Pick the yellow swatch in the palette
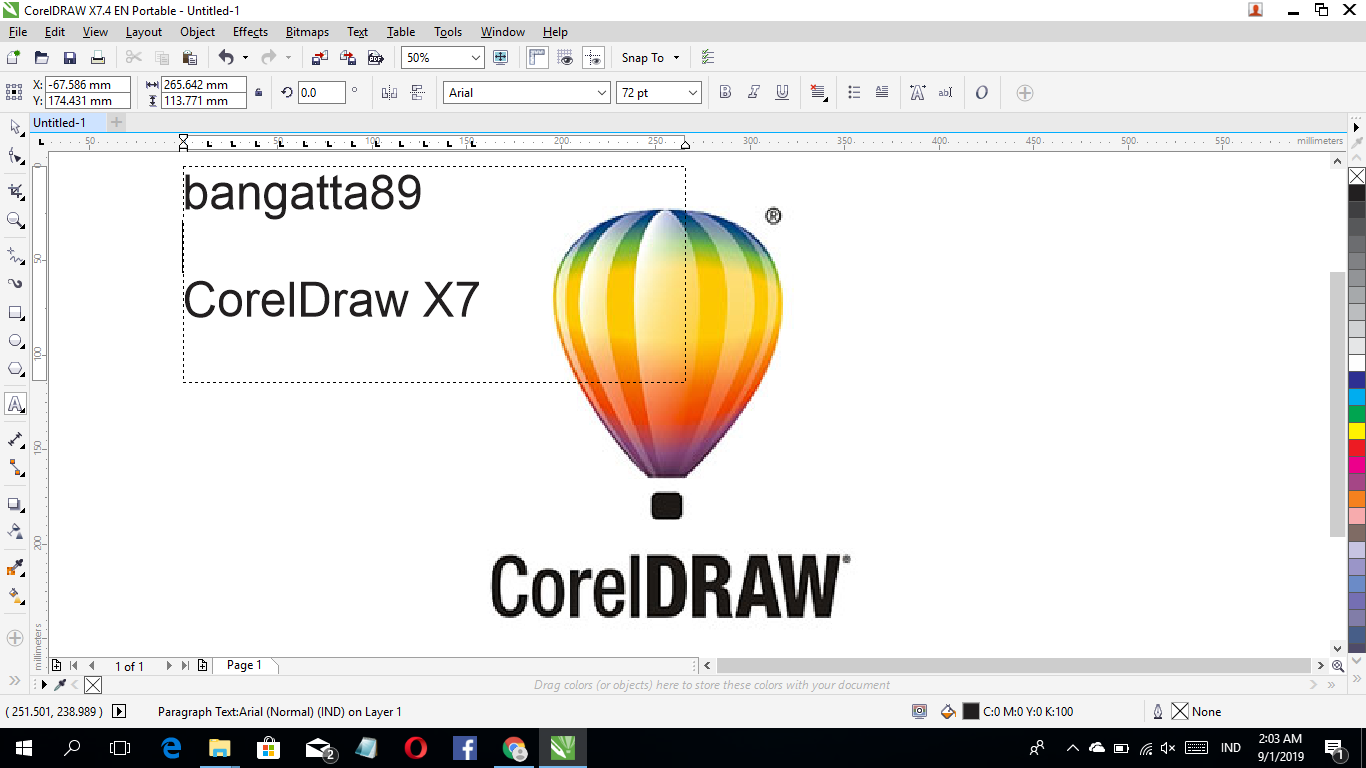Screen dimensions: 1366x768 tap(1357, 431)
